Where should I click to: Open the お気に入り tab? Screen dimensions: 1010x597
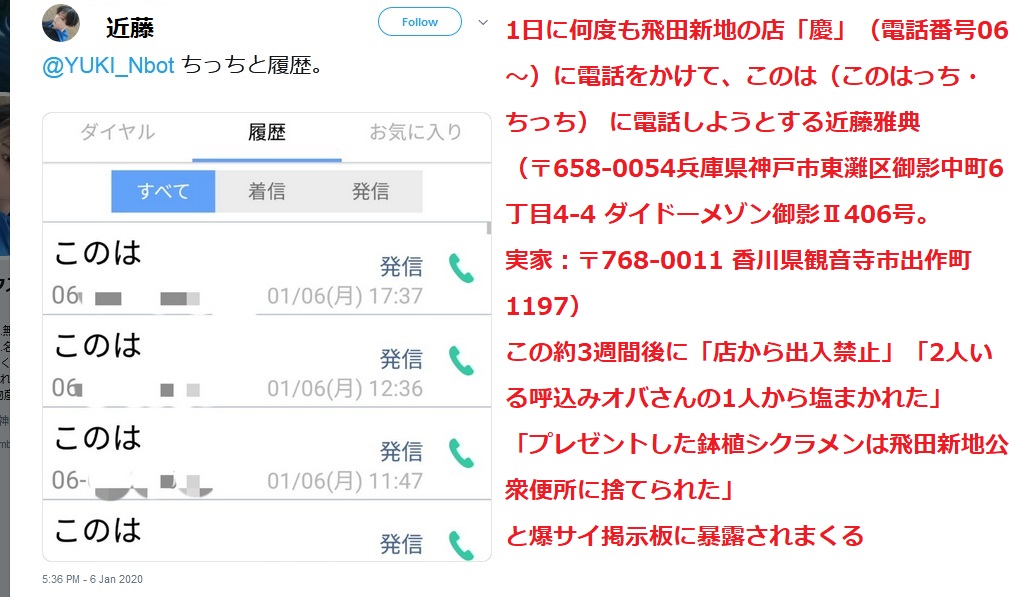tap(413, 131)
